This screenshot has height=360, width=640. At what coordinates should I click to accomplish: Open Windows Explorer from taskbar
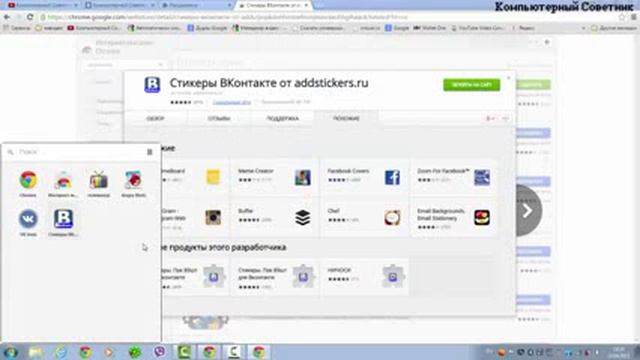36,352
